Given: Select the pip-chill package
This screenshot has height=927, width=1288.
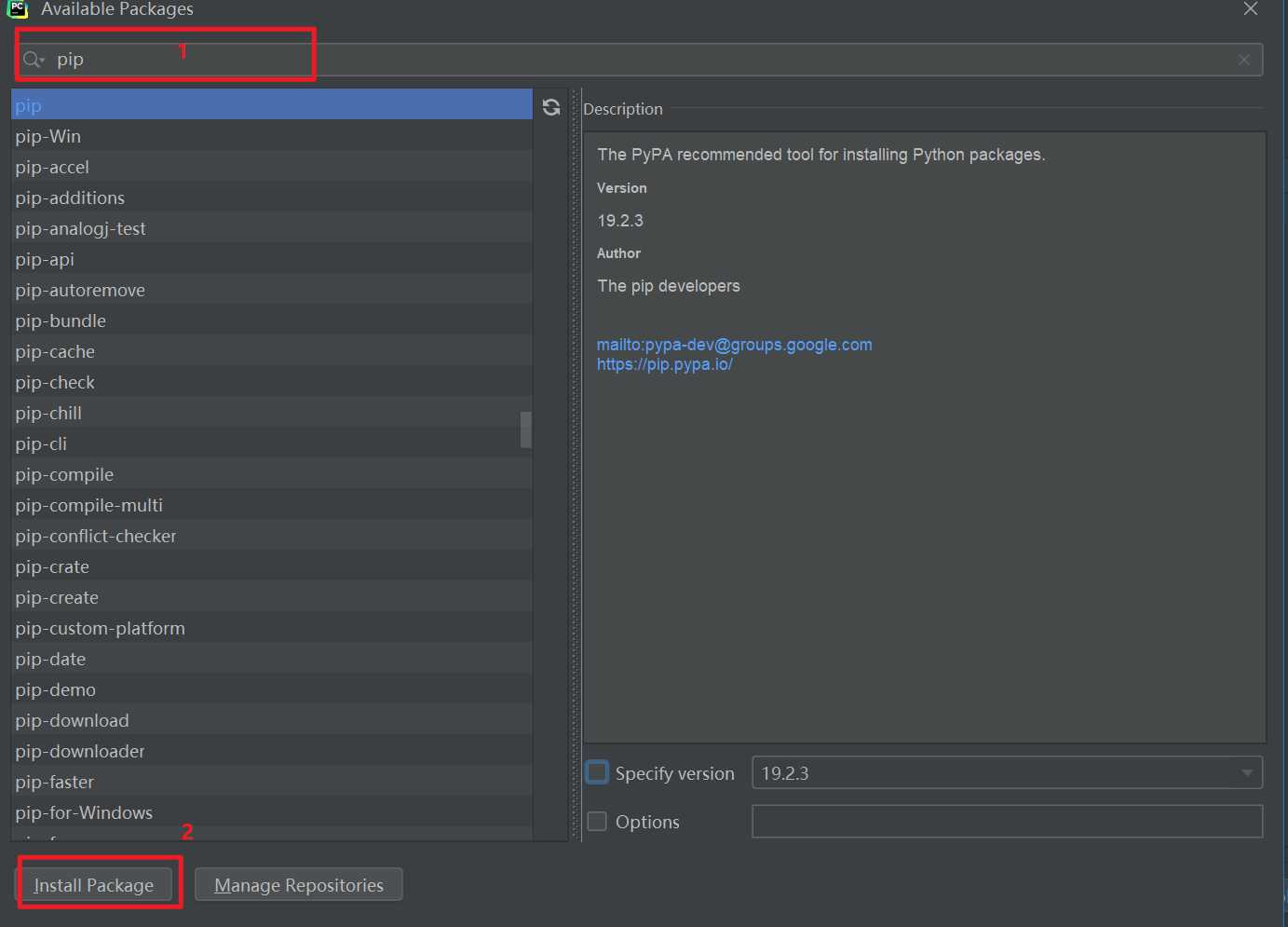Looking at the screenshot, I should coord(271,413).
